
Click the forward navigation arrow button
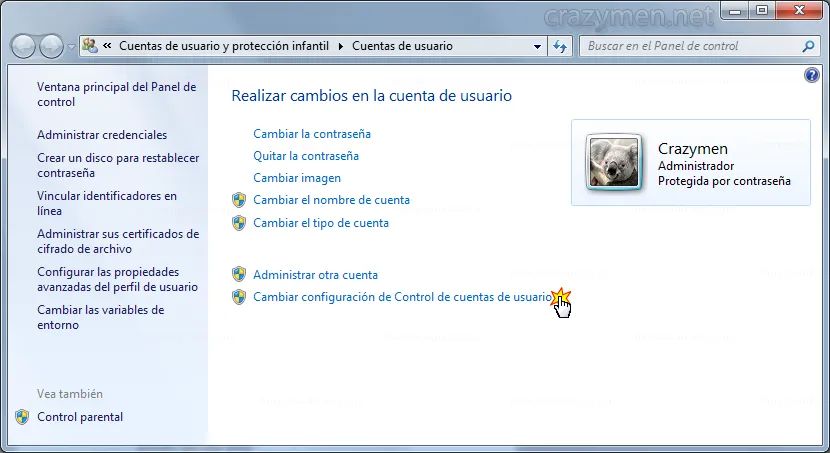click(x=51, y=46)
